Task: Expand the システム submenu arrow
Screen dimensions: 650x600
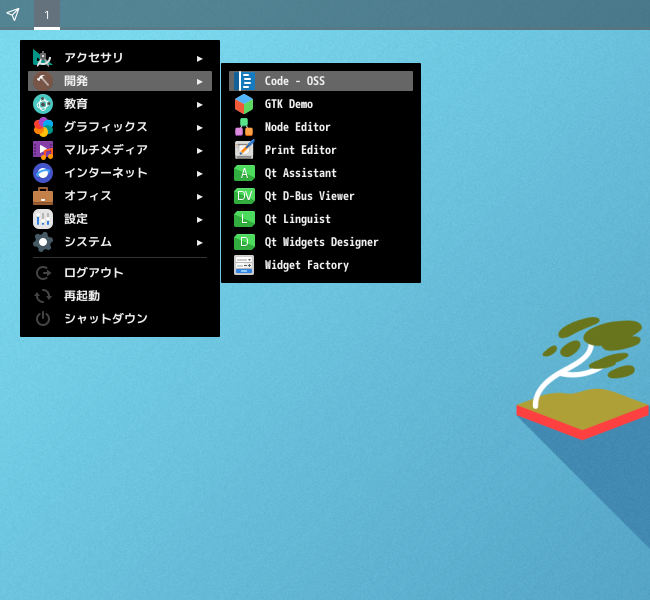Action: [199, 242]
